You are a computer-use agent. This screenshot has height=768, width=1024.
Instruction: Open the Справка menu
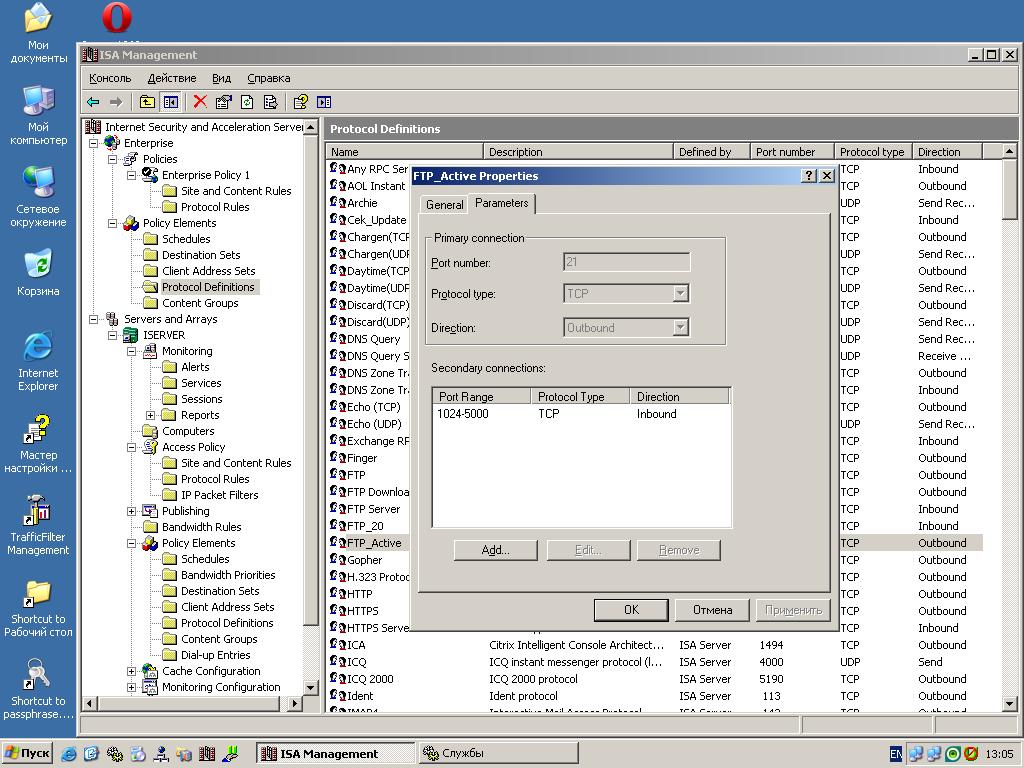tap(268, 78)
